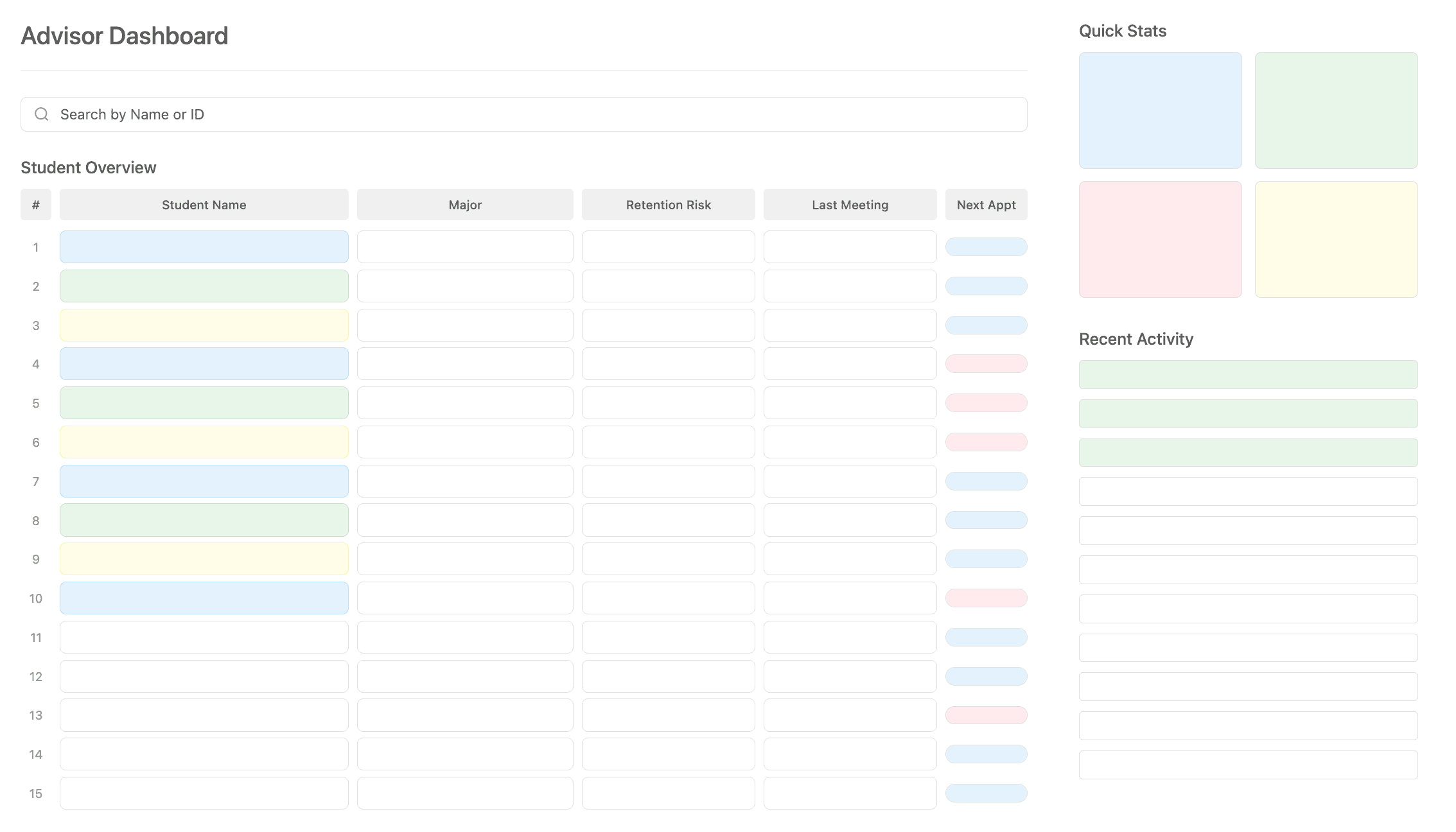The image size is (1456, 832).
Task: Open the blue Quick Stats card
Action: 1160,110
